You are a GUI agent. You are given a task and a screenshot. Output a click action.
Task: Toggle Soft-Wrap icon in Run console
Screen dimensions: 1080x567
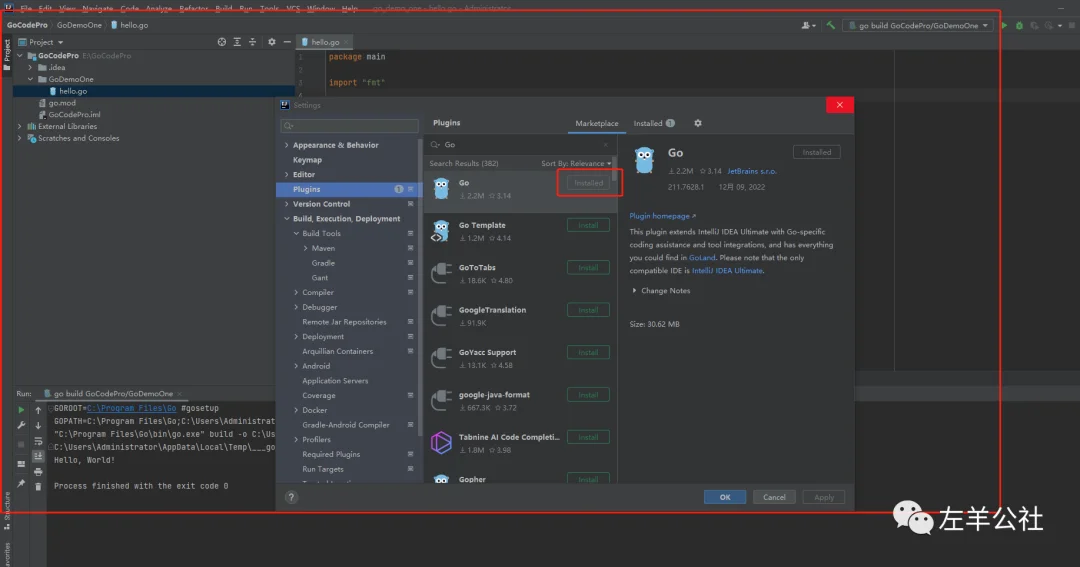pos(38,441)
